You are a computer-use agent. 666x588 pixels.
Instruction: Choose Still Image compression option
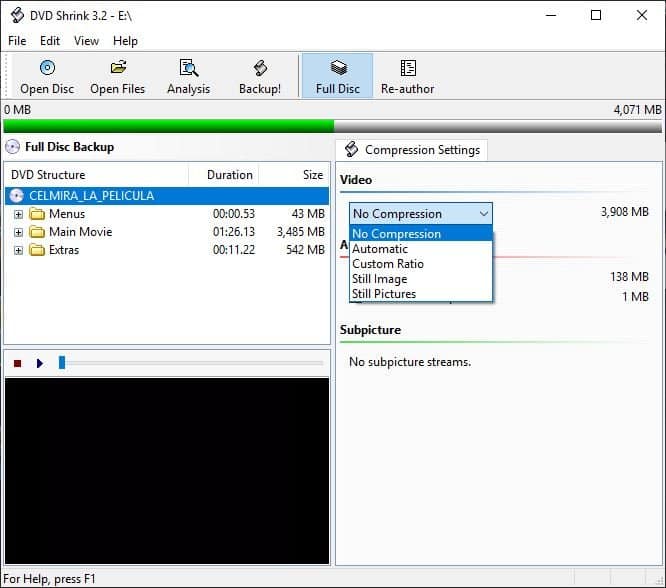coord(420,279)
